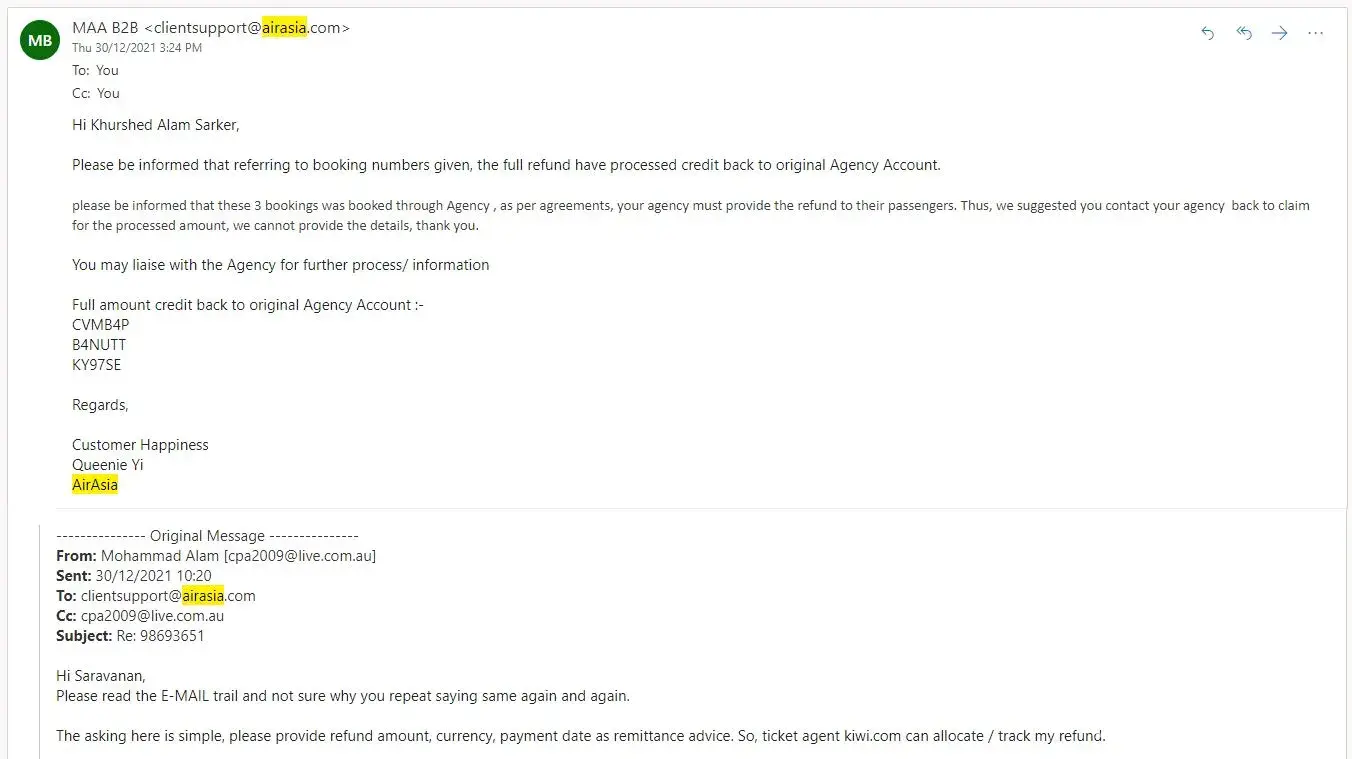Click cpa2009@live.com.au in the original Cc line
The height and width of the screenshot is (759, 1352).
154,616
